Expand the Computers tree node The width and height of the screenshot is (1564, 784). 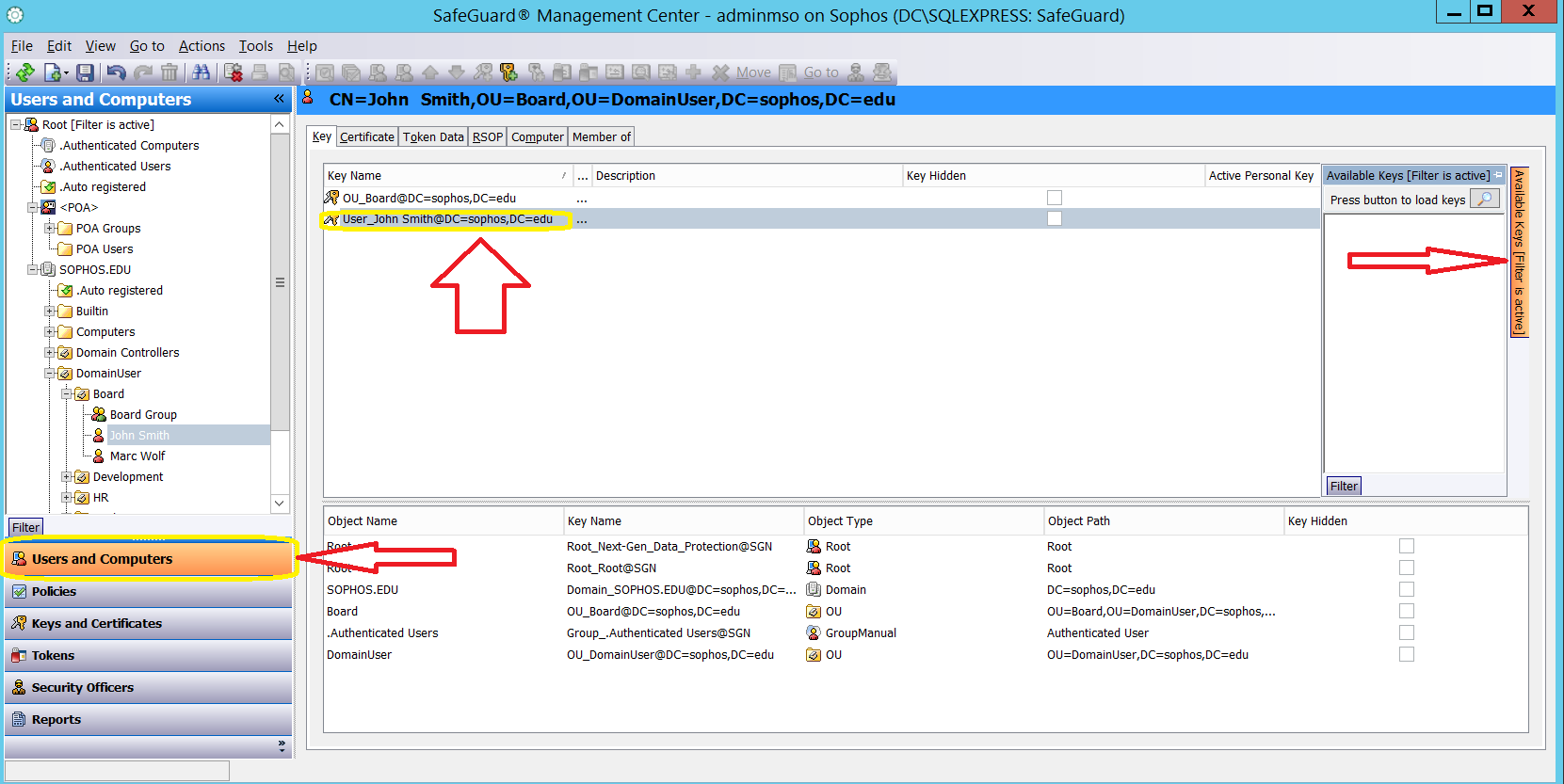[49, 331]
